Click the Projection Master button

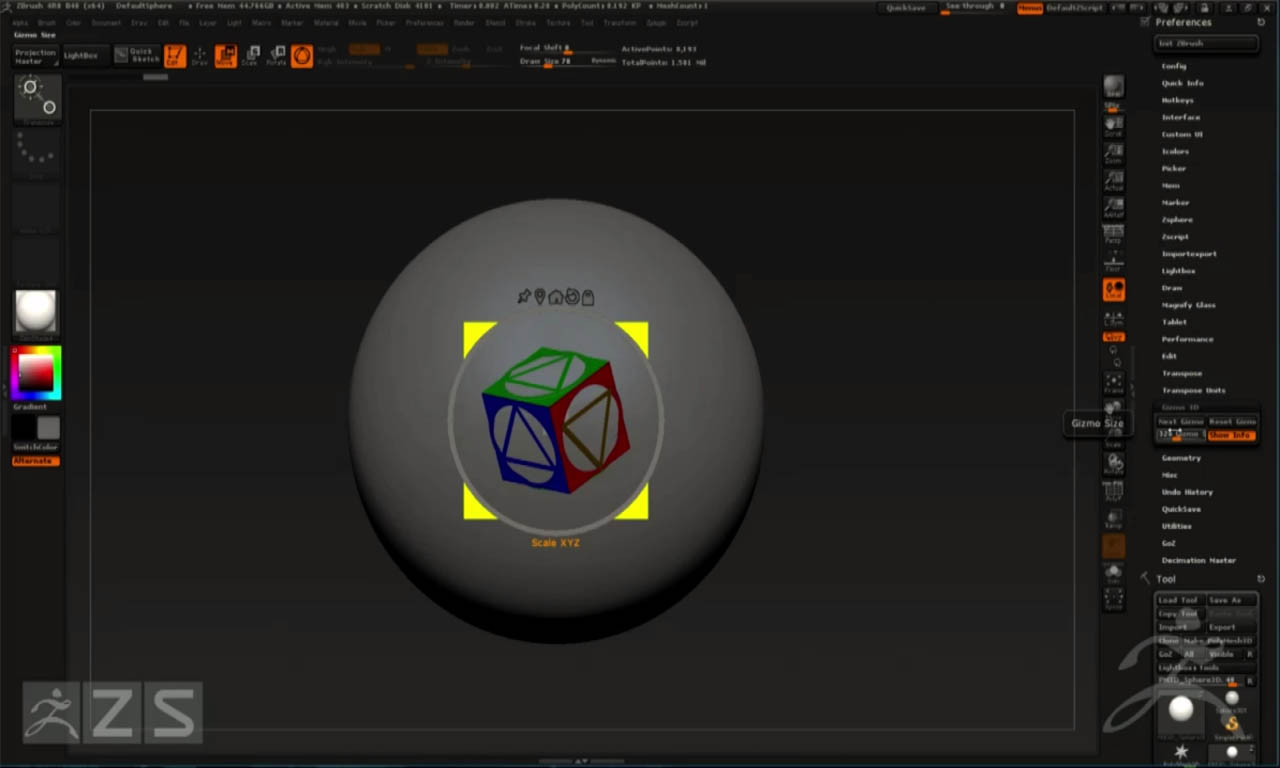point(35,56)
